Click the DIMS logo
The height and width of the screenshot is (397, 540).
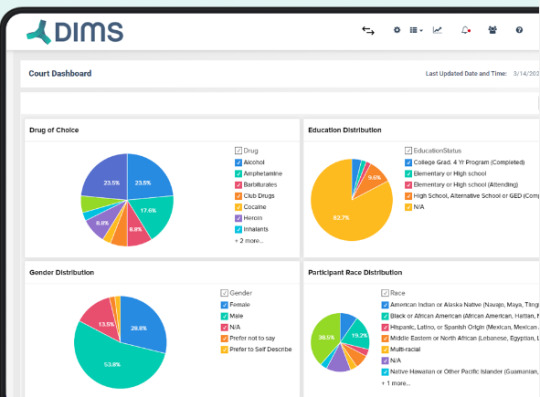click(x=75, y=32)
